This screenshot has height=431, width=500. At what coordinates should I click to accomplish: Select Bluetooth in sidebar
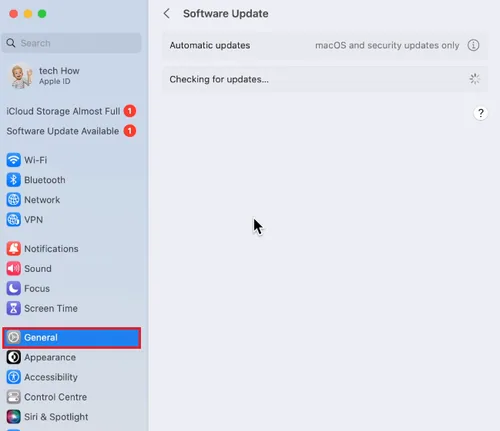tap(71, 180)
